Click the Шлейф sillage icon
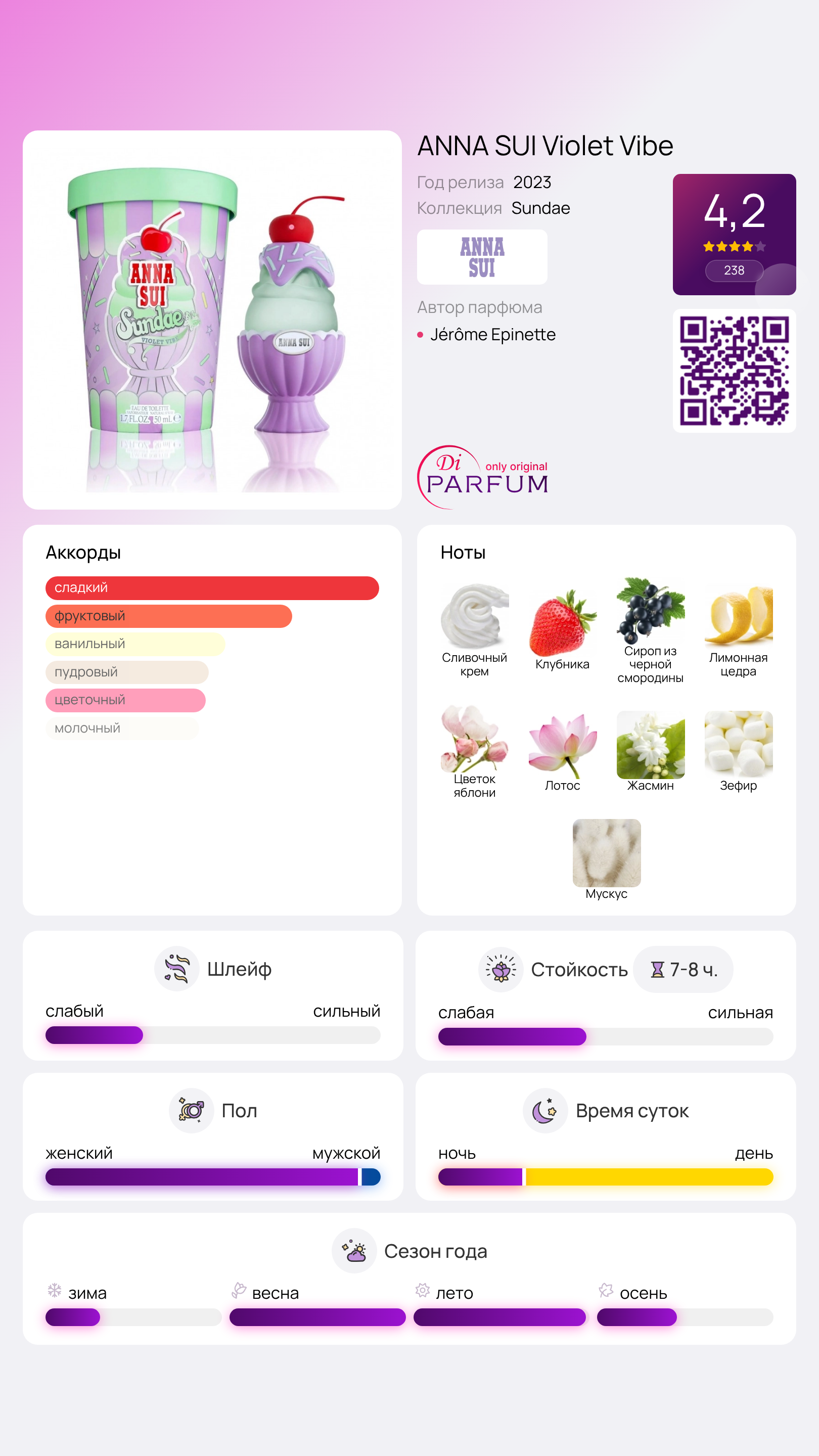 click(176, 969)
